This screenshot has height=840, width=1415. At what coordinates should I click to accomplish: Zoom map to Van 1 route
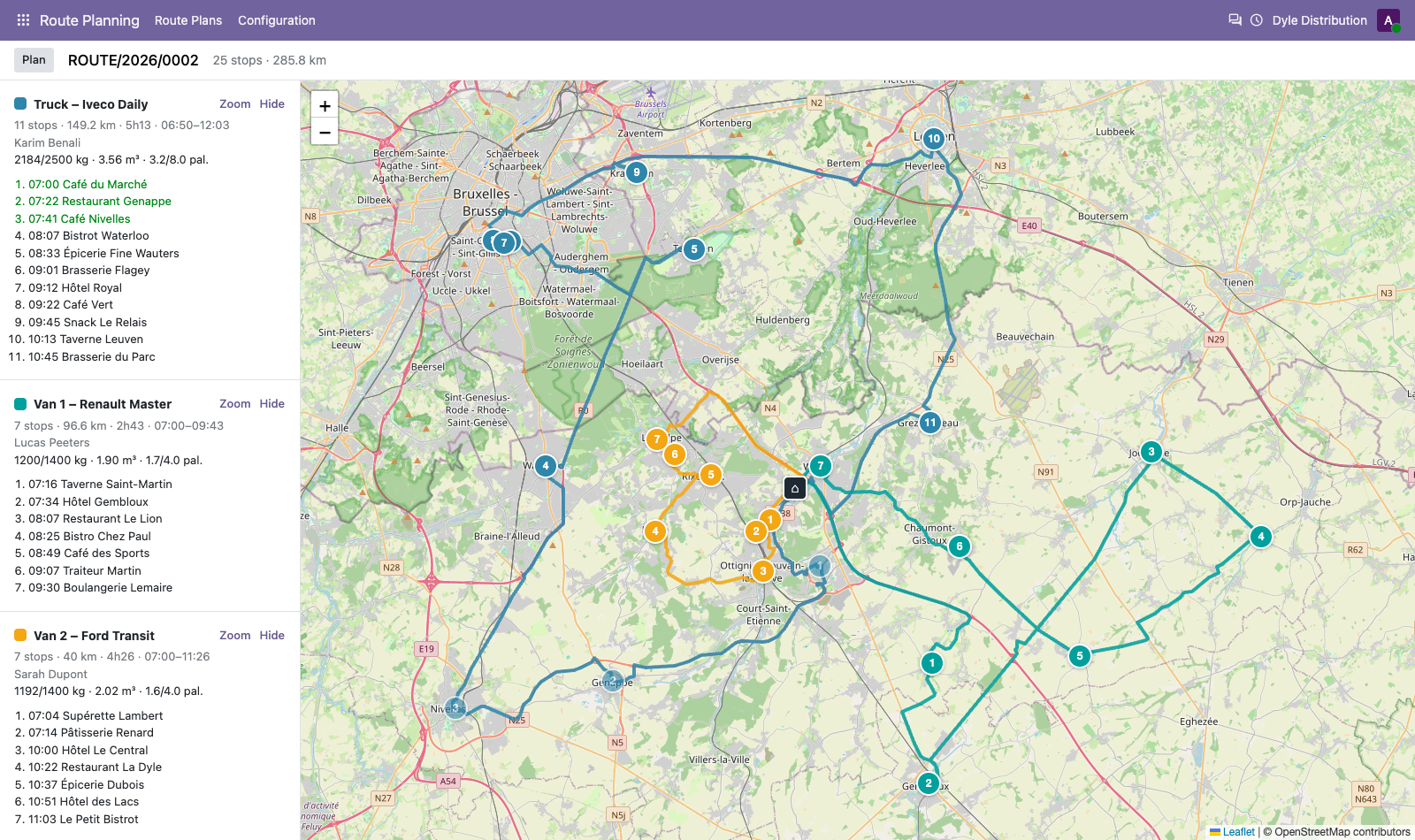(x=235, y=403)
